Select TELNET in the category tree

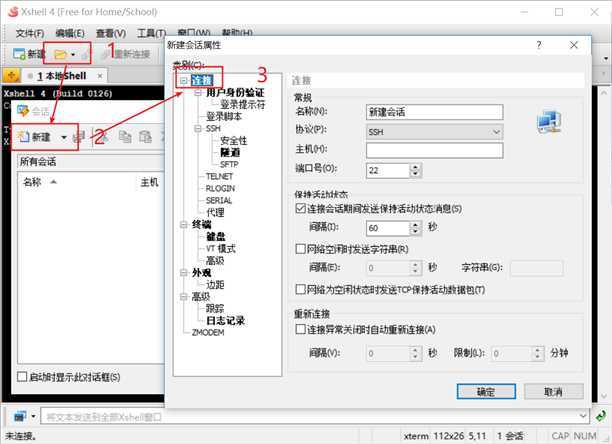pyautogui.click(x=219, y=176)
